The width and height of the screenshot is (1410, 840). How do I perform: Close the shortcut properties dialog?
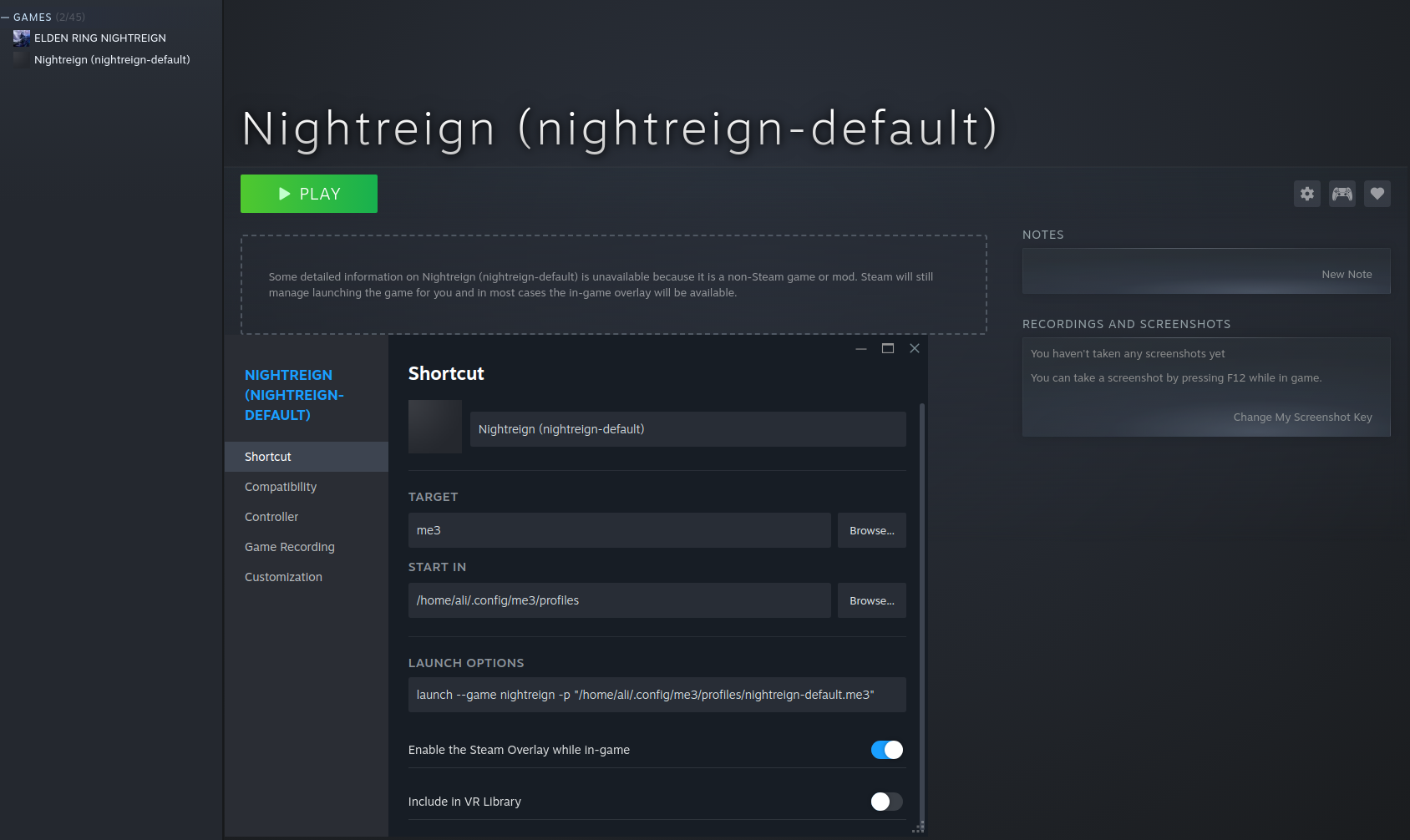coord(915,348)
